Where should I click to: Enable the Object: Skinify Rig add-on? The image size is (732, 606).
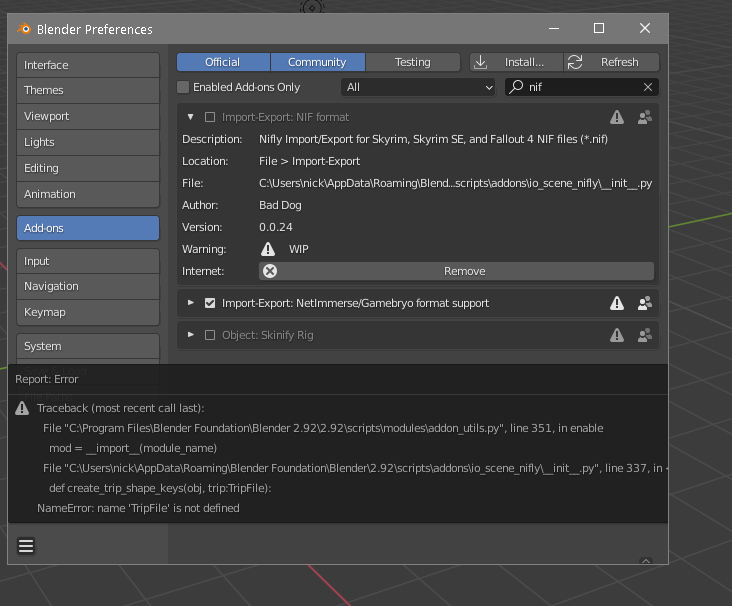point(210,335)
